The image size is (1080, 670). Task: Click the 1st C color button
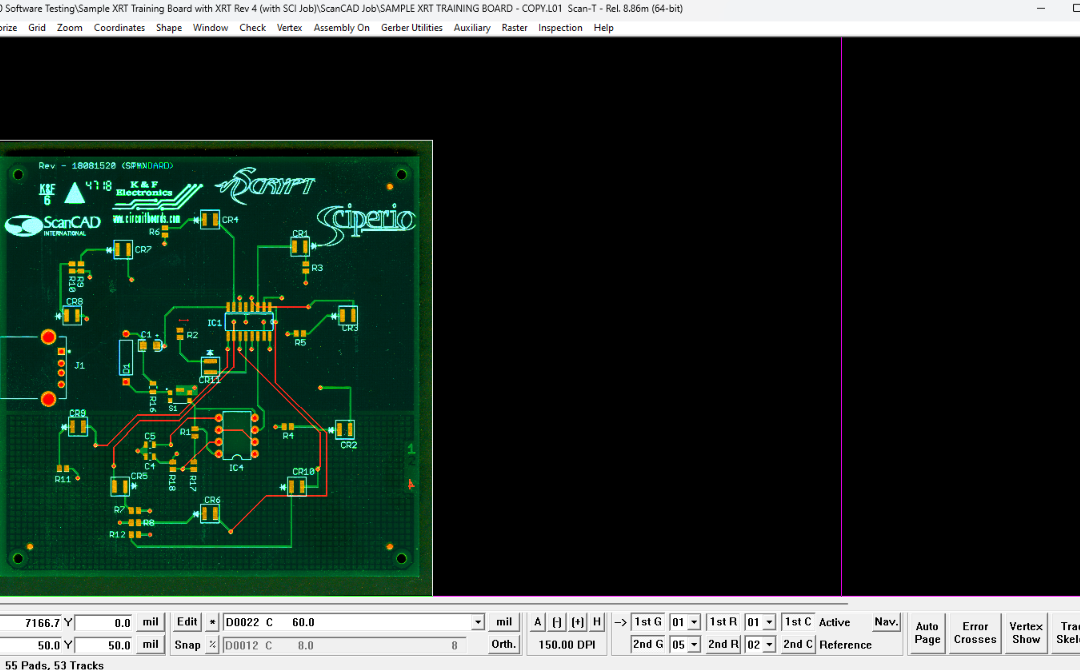click(x=798, y=622)
